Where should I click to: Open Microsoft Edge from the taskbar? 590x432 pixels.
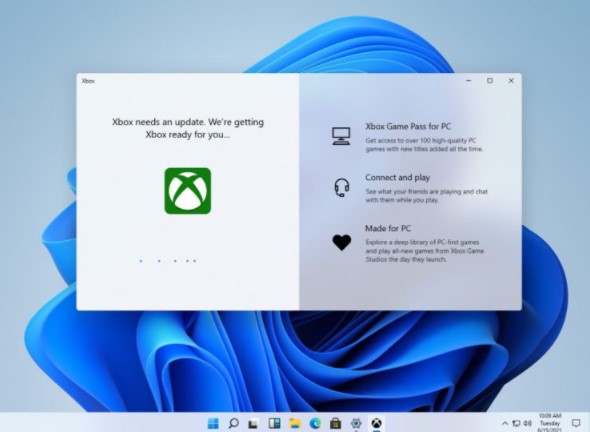pos(315,423)
